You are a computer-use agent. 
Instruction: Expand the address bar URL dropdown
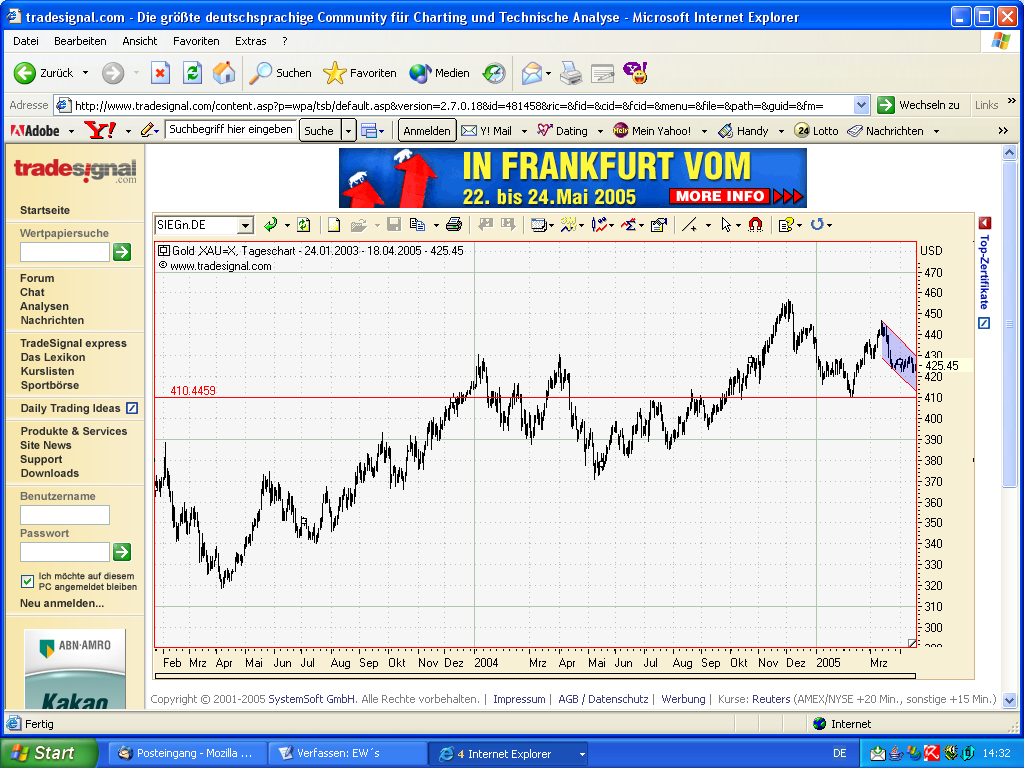click(x=862, y=105)
